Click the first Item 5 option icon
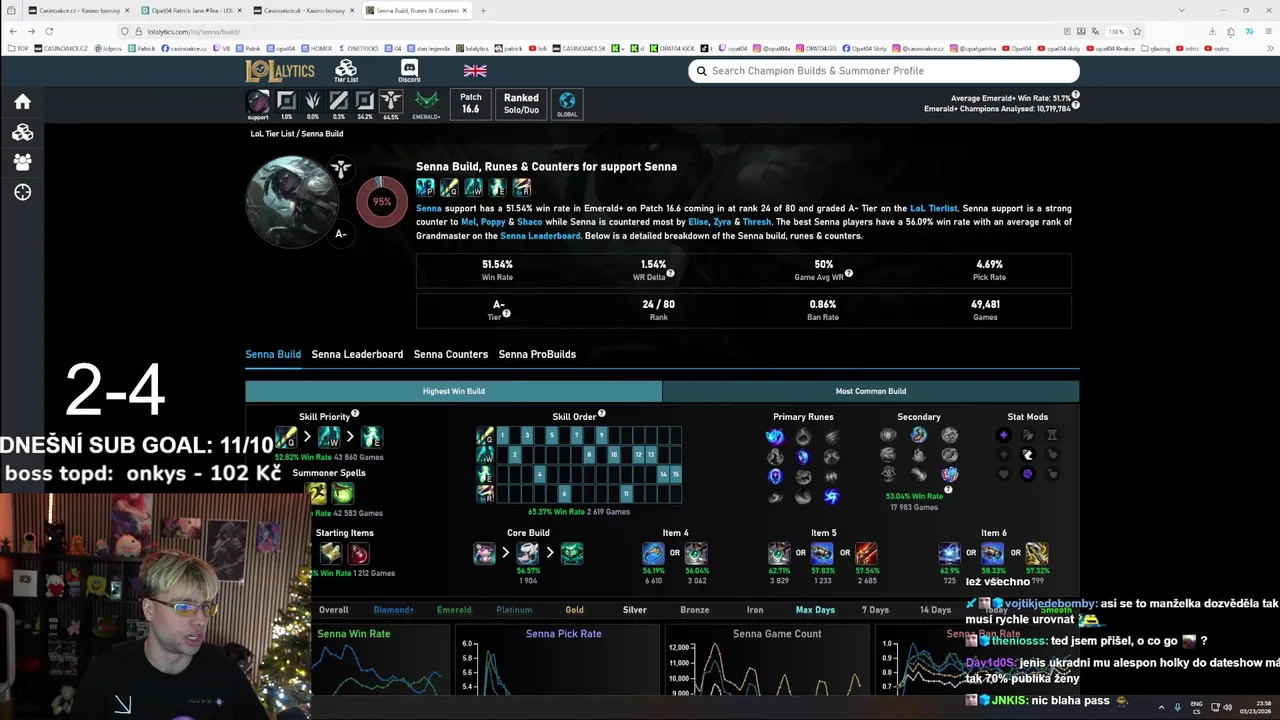 point(779,553)
